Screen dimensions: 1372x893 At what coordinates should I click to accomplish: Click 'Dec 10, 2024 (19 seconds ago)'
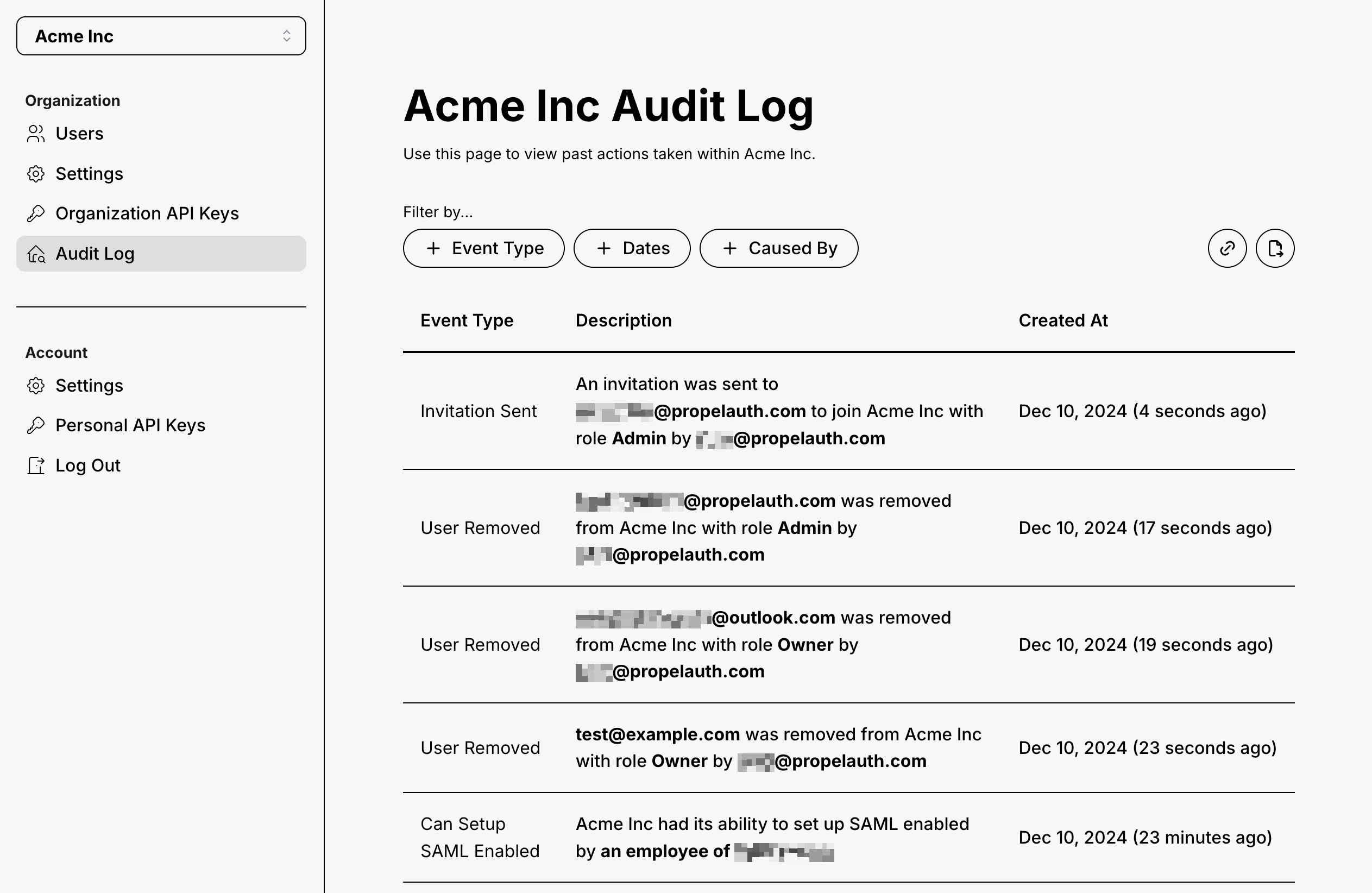click(x=1146, y=645)
